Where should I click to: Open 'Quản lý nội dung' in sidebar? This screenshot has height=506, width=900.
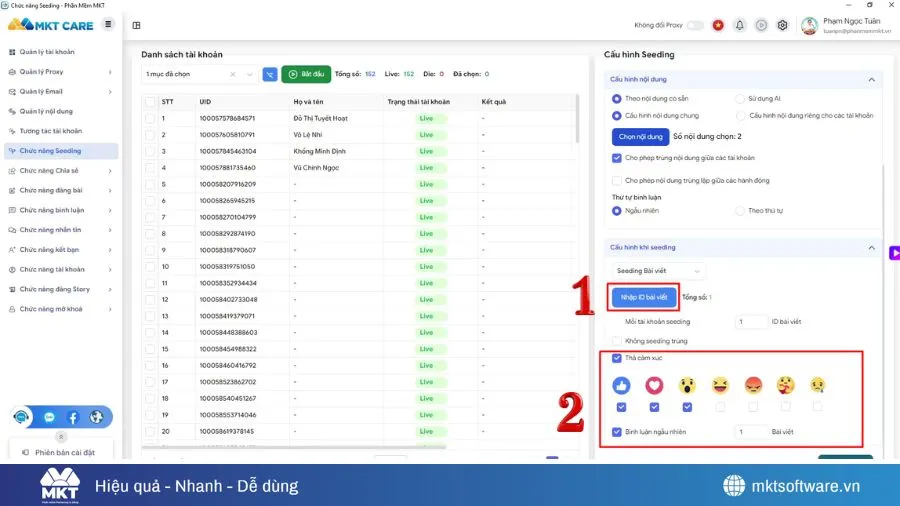[x=60, y=111]
